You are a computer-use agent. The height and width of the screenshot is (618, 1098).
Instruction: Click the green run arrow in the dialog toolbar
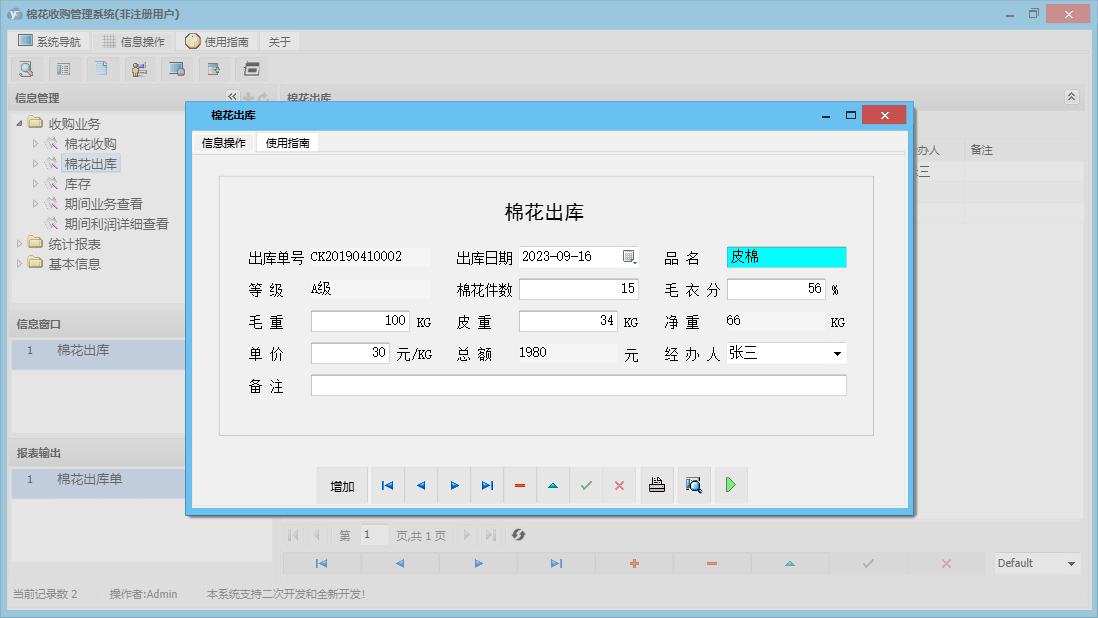coord(730,485)
